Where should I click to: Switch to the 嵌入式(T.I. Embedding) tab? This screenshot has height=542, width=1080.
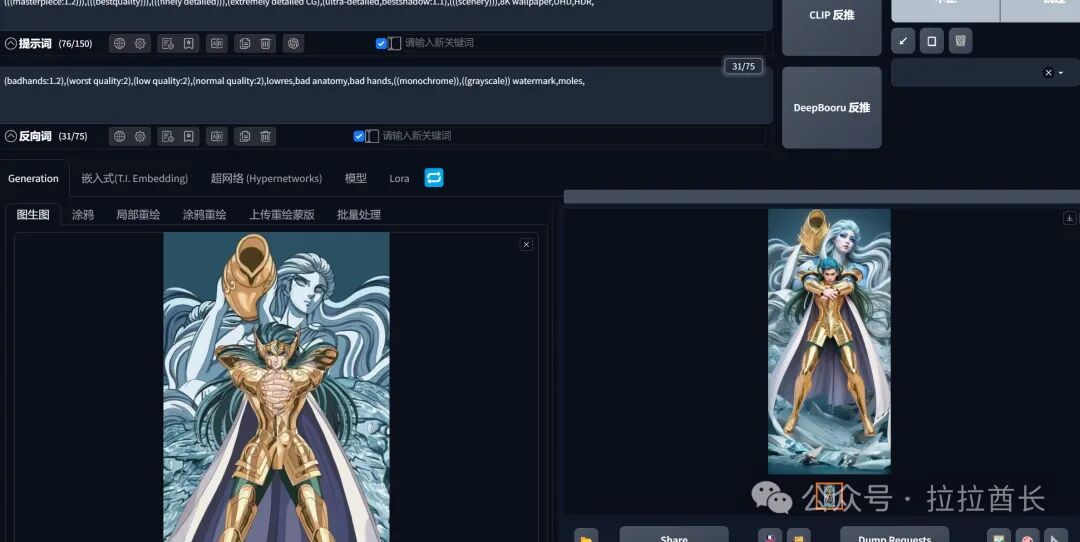(134, 178)
